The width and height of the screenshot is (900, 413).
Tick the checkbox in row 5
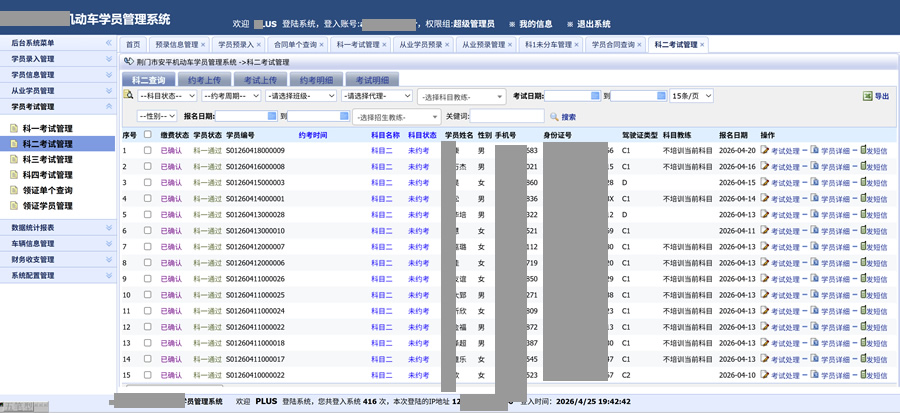(147, 215)
